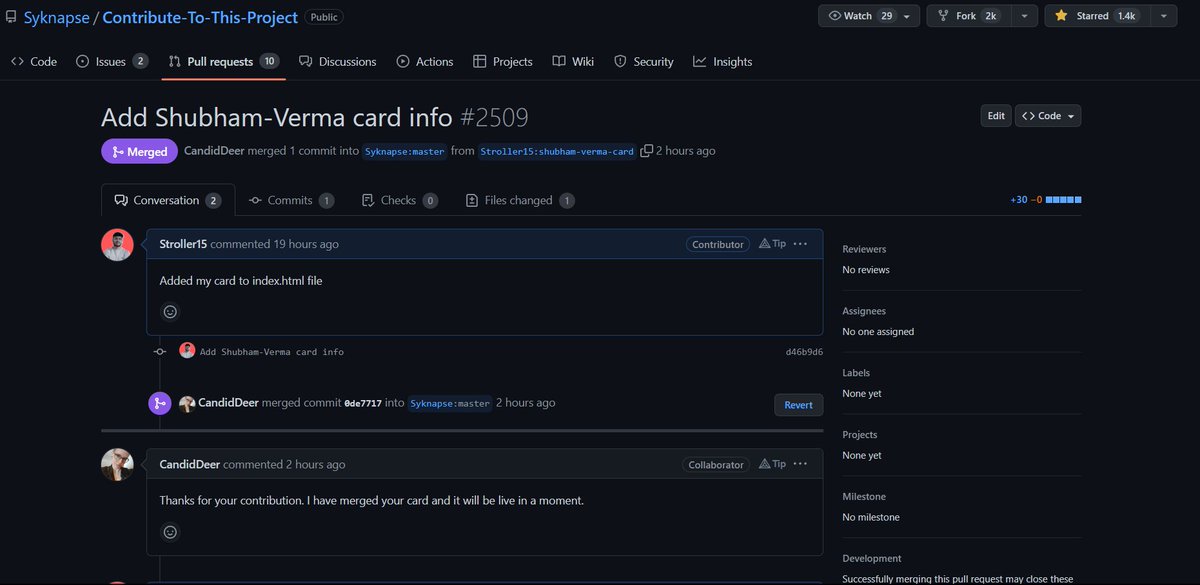Viewport: 1200px width, 585px height.
Task: Click the Edit title button
Action: pos(996,116)
